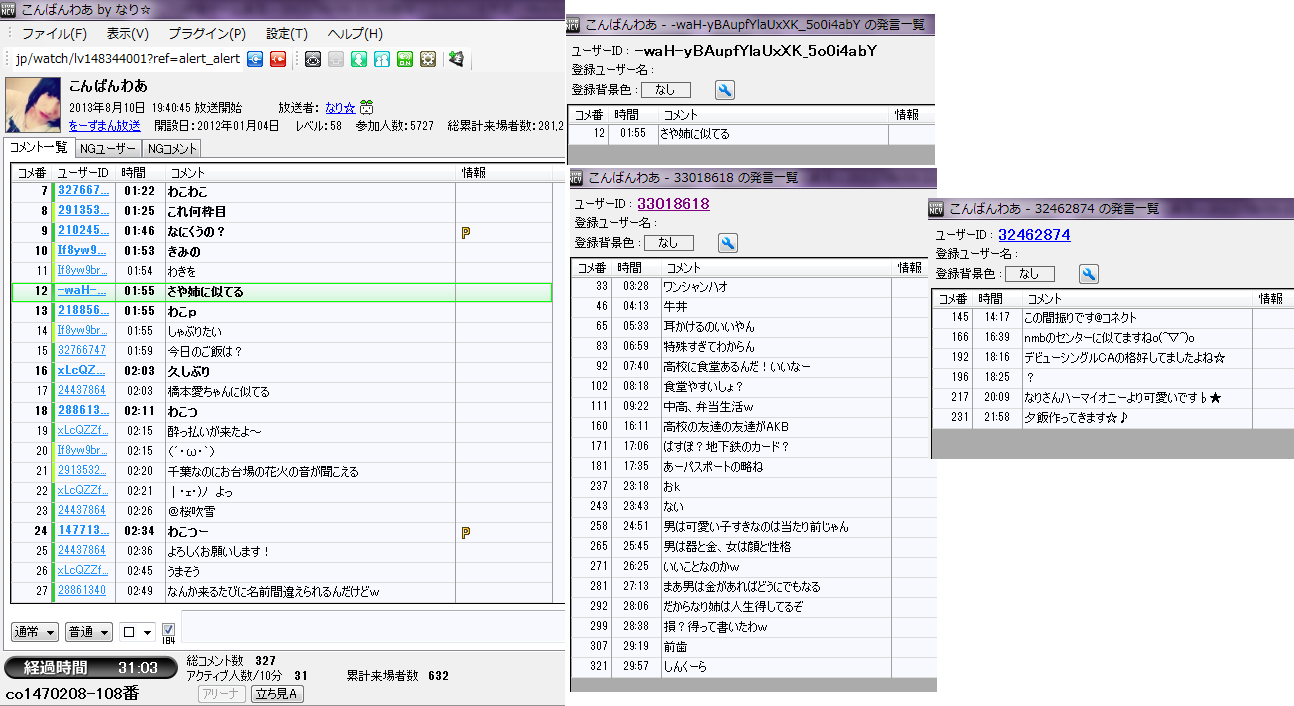Viewport: 1294px width, 706px height.
Task: Click the red disconnect icon in the toolbar
Action: (279, 59)
